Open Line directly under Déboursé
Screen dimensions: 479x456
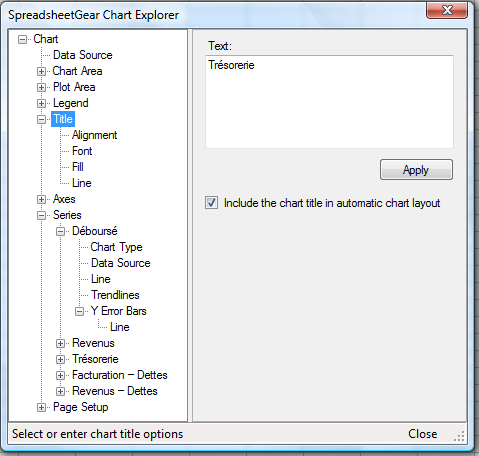[101, 279]
